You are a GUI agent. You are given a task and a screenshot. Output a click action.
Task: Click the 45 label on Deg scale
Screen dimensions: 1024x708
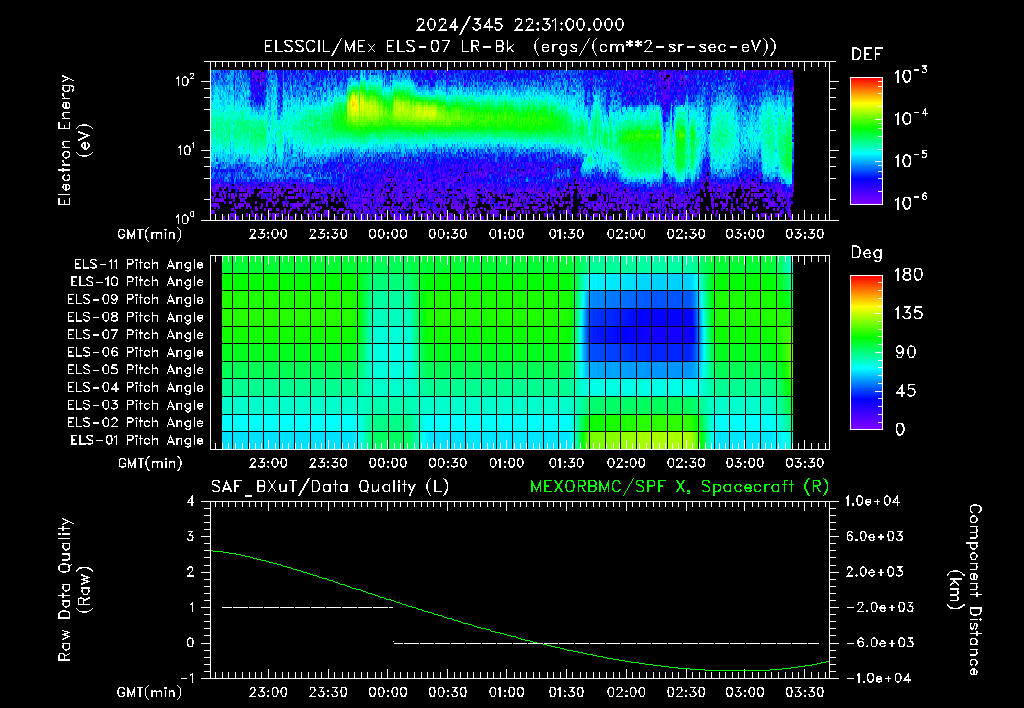click(x=906, y=391)
